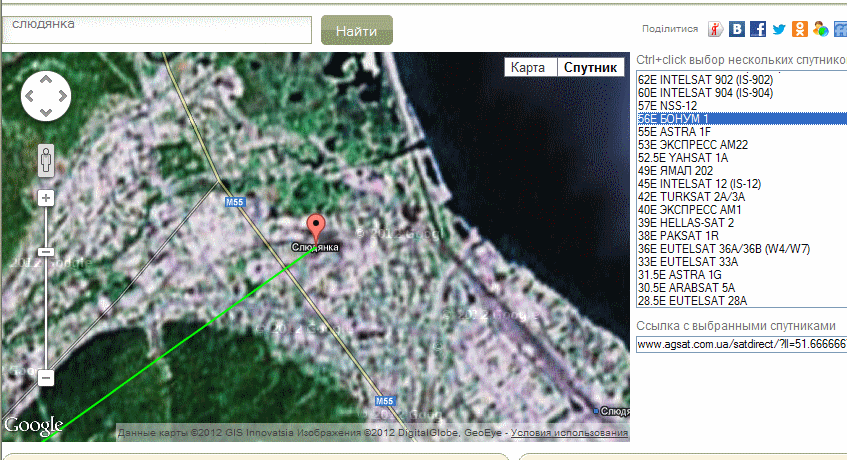Screen dimensions: 847x460
Task: Select 42E TURKSAT 2A/3A
Action: pos(741,197)
